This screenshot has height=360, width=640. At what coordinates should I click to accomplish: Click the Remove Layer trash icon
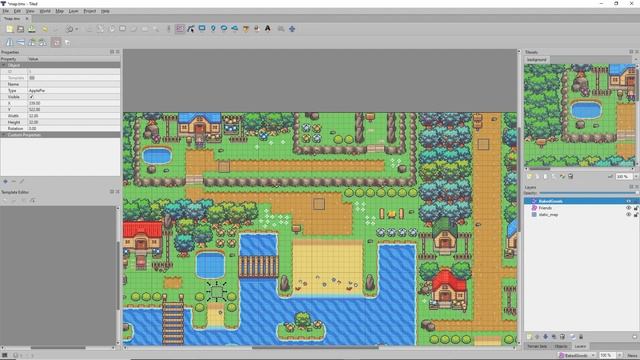click(x=562, y=337)
